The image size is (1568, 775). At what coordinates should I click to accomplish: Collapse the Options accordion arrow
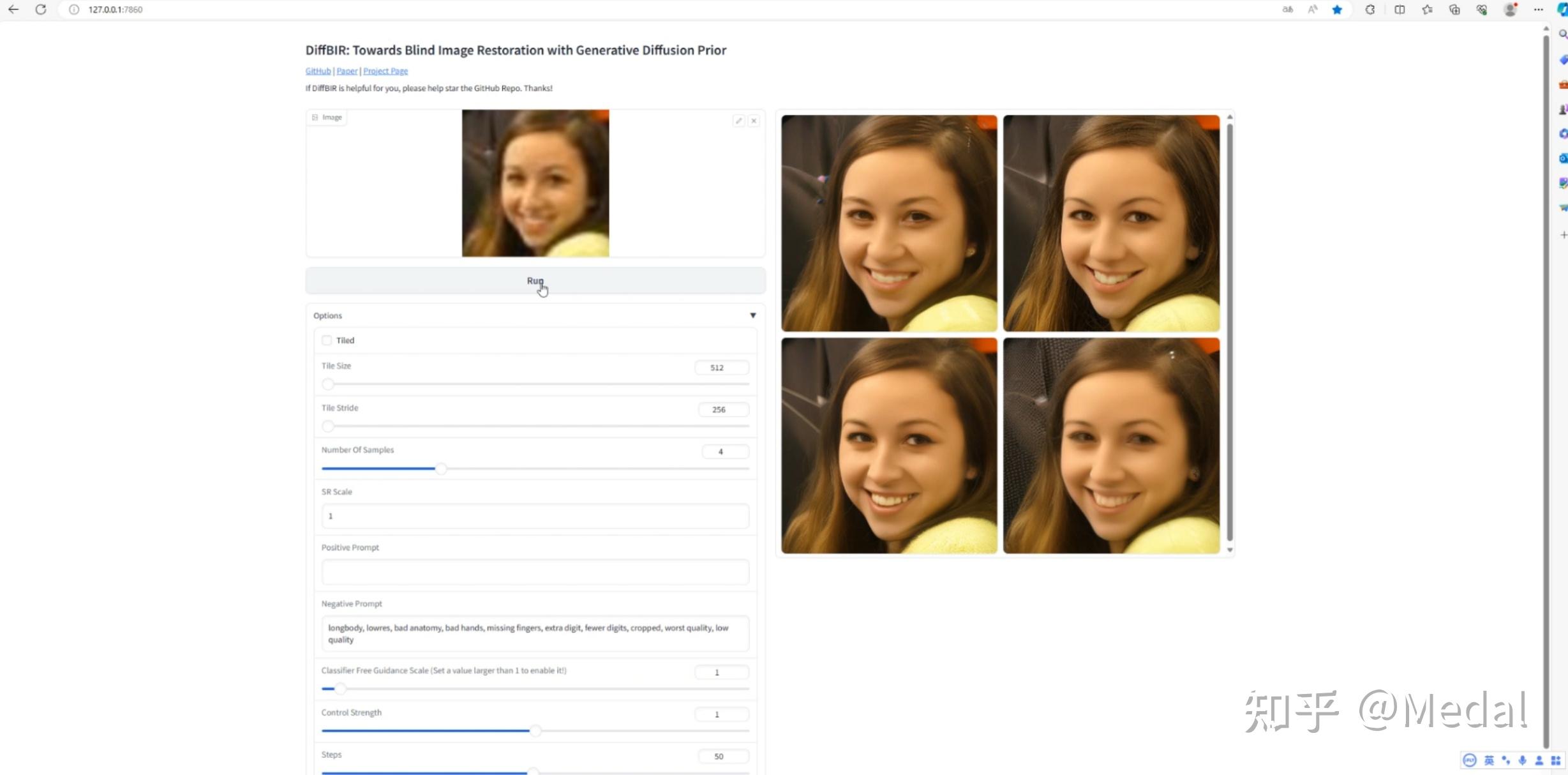pos(753,315)
